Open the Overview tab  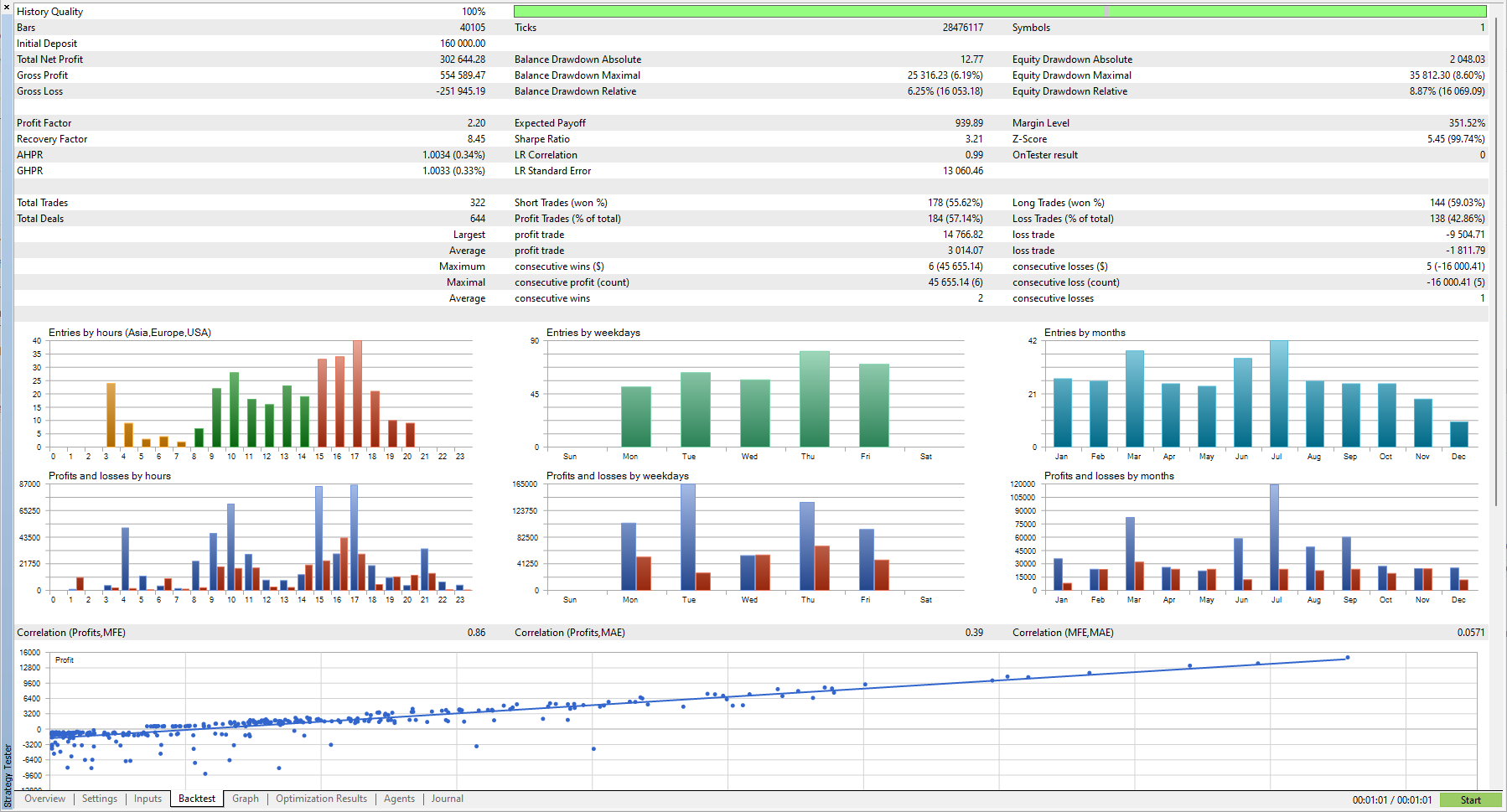point(44,799)
